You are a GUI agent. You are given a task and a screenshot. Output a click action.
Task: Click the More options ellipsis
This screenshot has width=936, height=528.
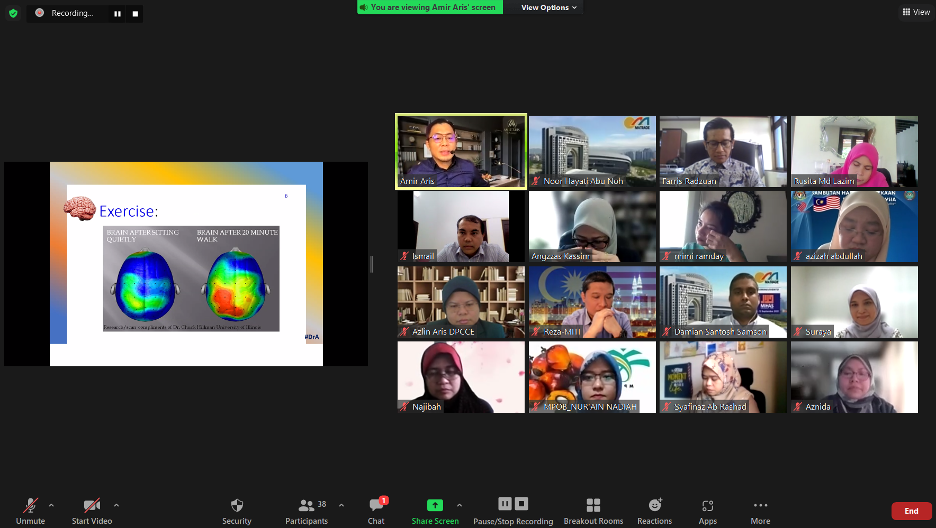tap(760, 510)
